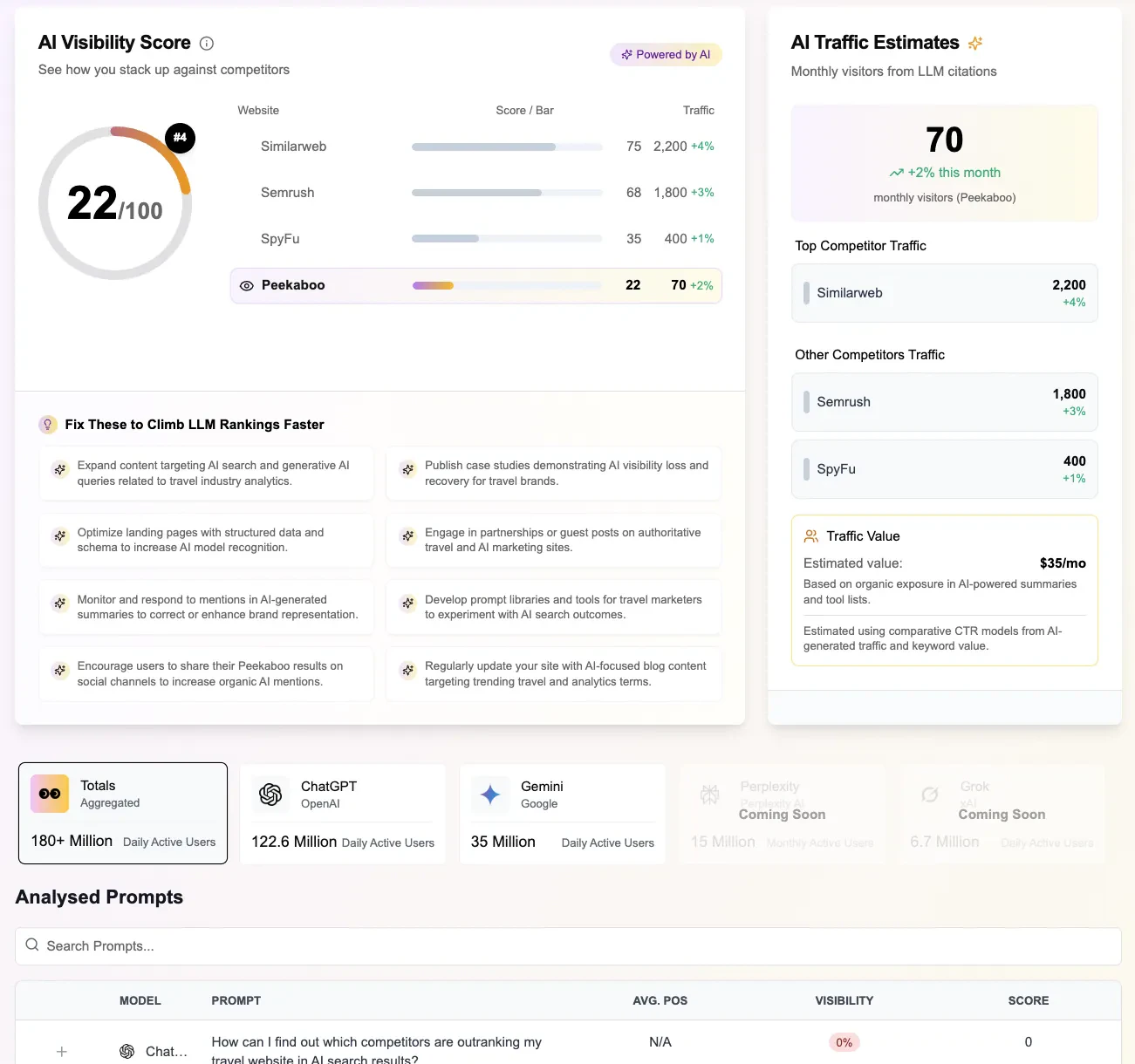
Task: Select the disabled Perplexity Coming Soon tab
Action: pyautogui.click(x=783, y=814)
